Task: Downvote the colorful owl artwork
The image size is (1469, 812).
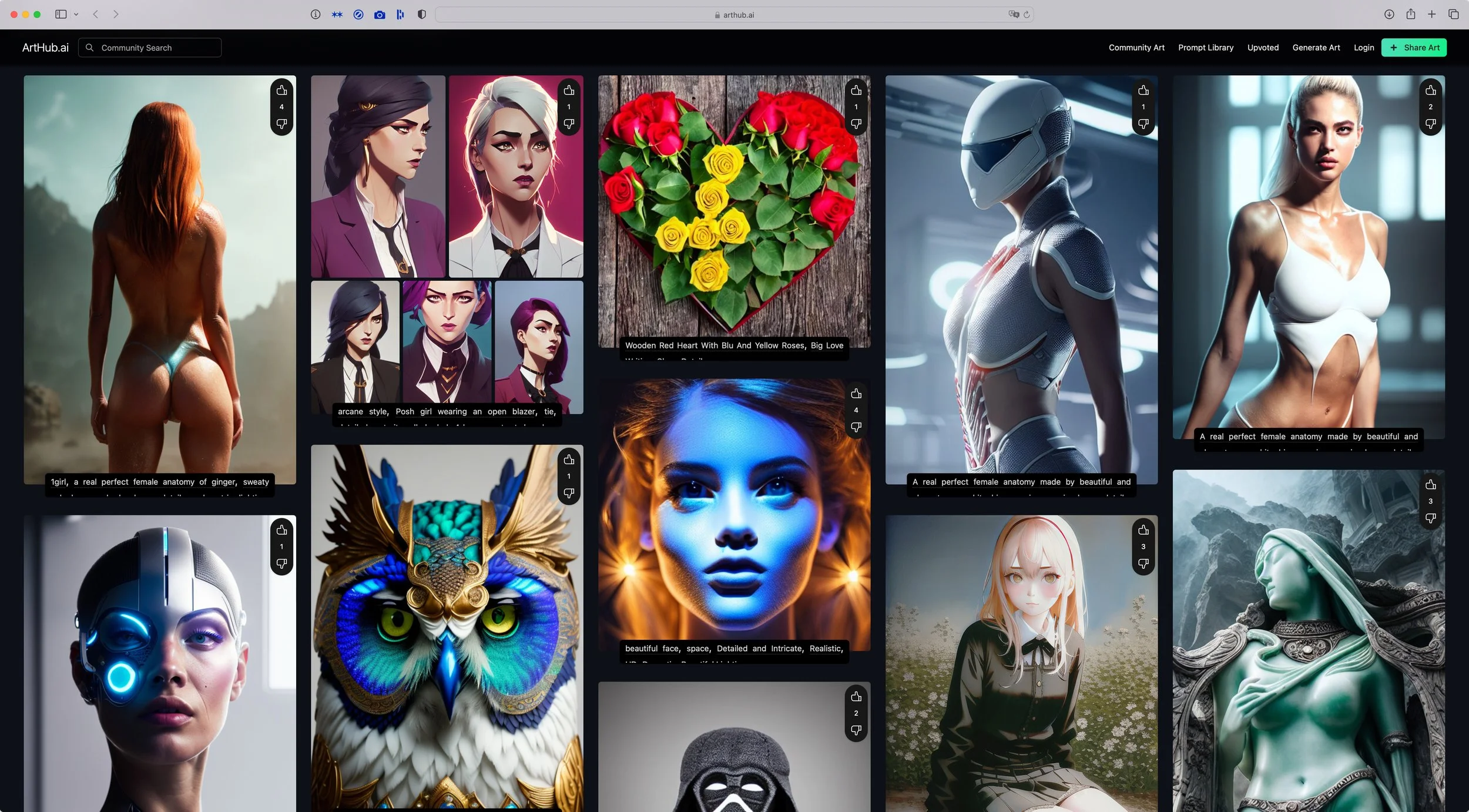Action: 569,494
